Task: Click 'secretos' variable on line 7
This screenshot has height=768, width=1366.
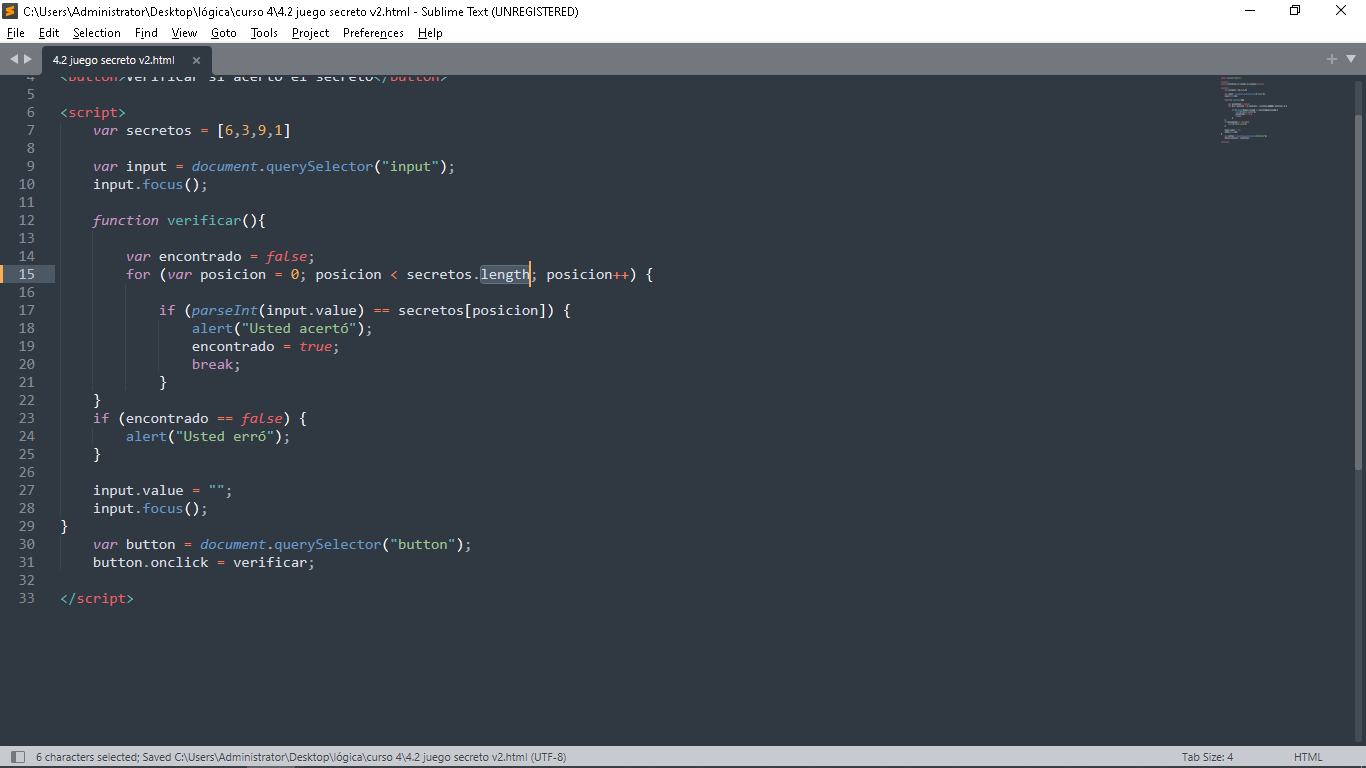Action: point(159,130)
